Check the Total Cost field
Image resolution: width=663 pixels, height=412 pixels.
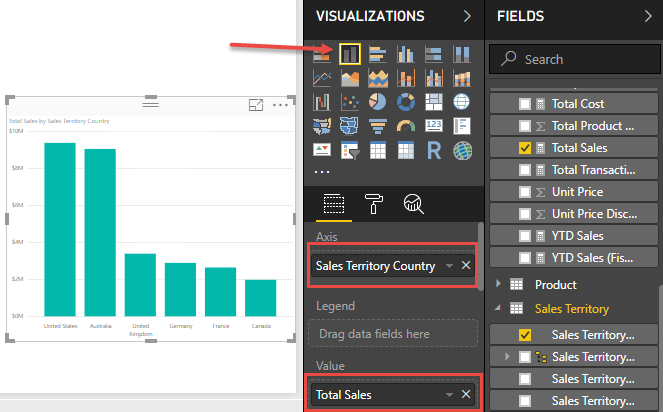525,104
